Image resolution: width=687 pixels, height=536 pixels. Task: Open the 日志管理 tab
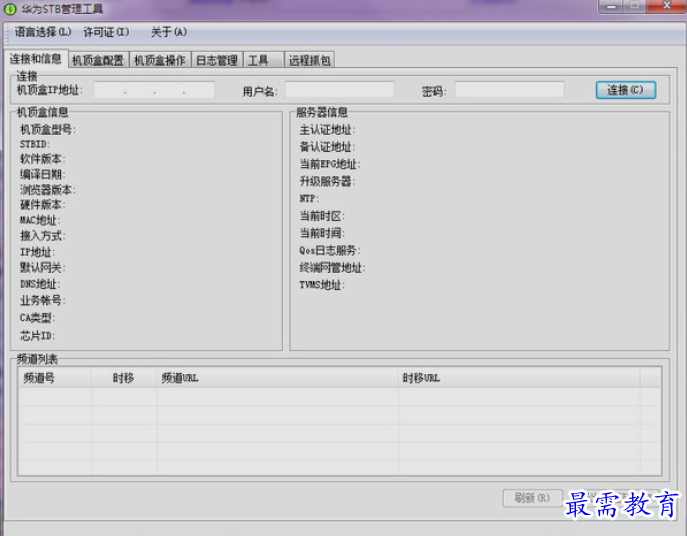[217, 60]
